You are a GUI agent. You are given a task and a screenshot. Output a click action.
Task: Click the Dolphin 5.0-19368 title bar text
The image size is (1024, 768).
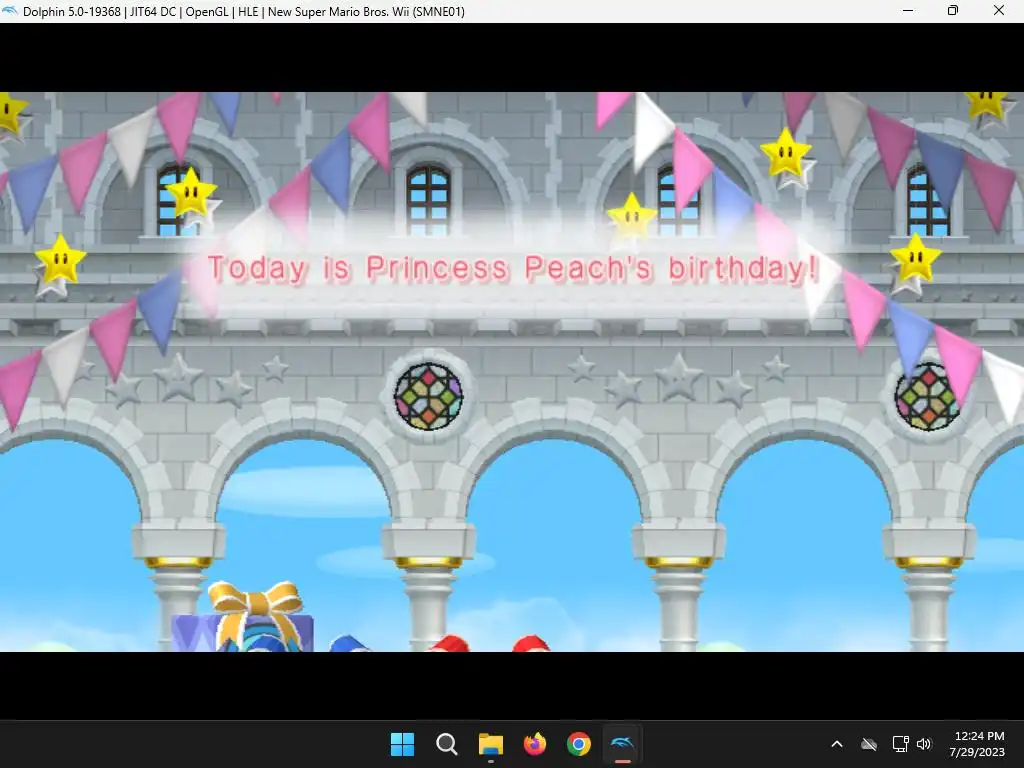(244, 12)
